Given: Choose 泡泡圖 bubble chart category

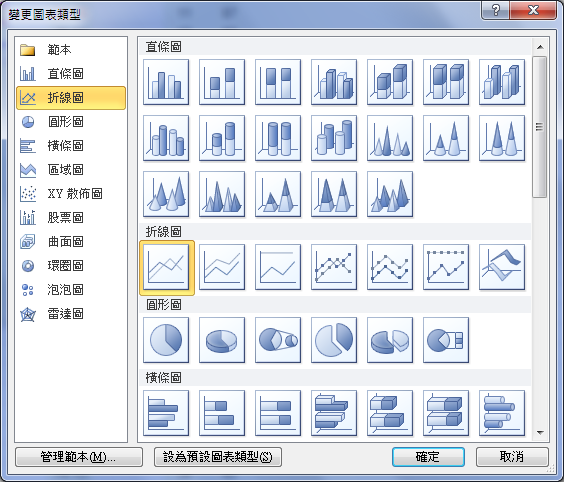Looking at the screenshot, I should 71,290.
